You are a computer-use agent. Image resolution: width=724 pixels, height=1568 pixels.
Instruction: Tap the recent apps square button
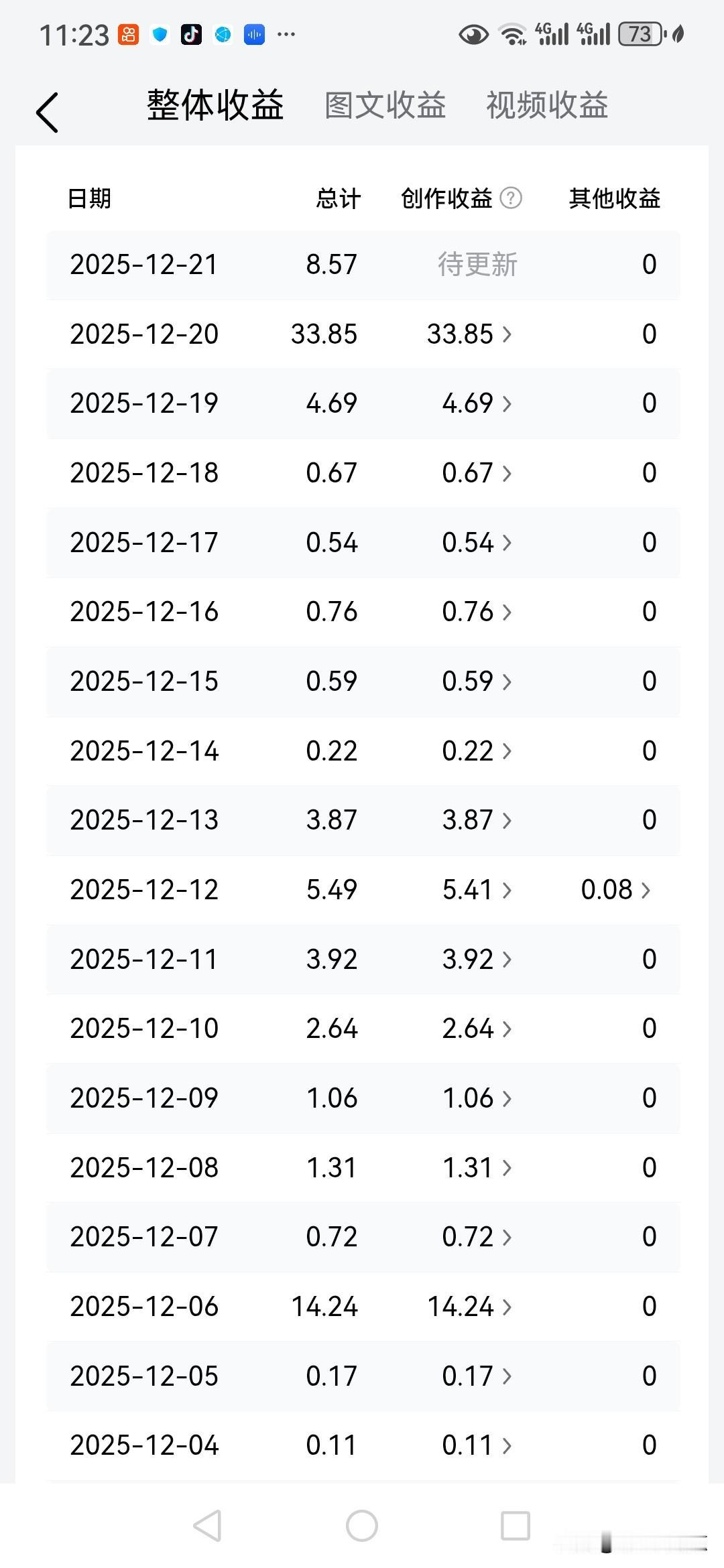pyautogui.click(x=516, y=1526)
